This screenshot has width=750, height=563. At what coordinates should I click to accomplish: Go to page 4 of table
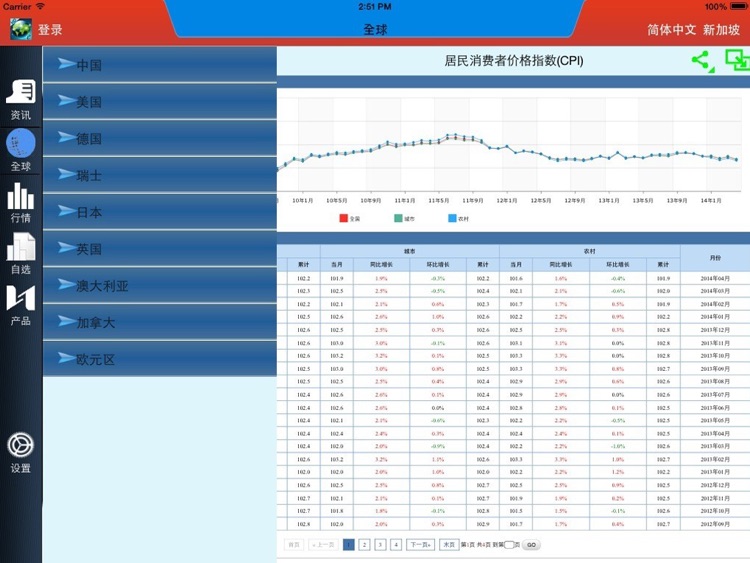[396, 545]
